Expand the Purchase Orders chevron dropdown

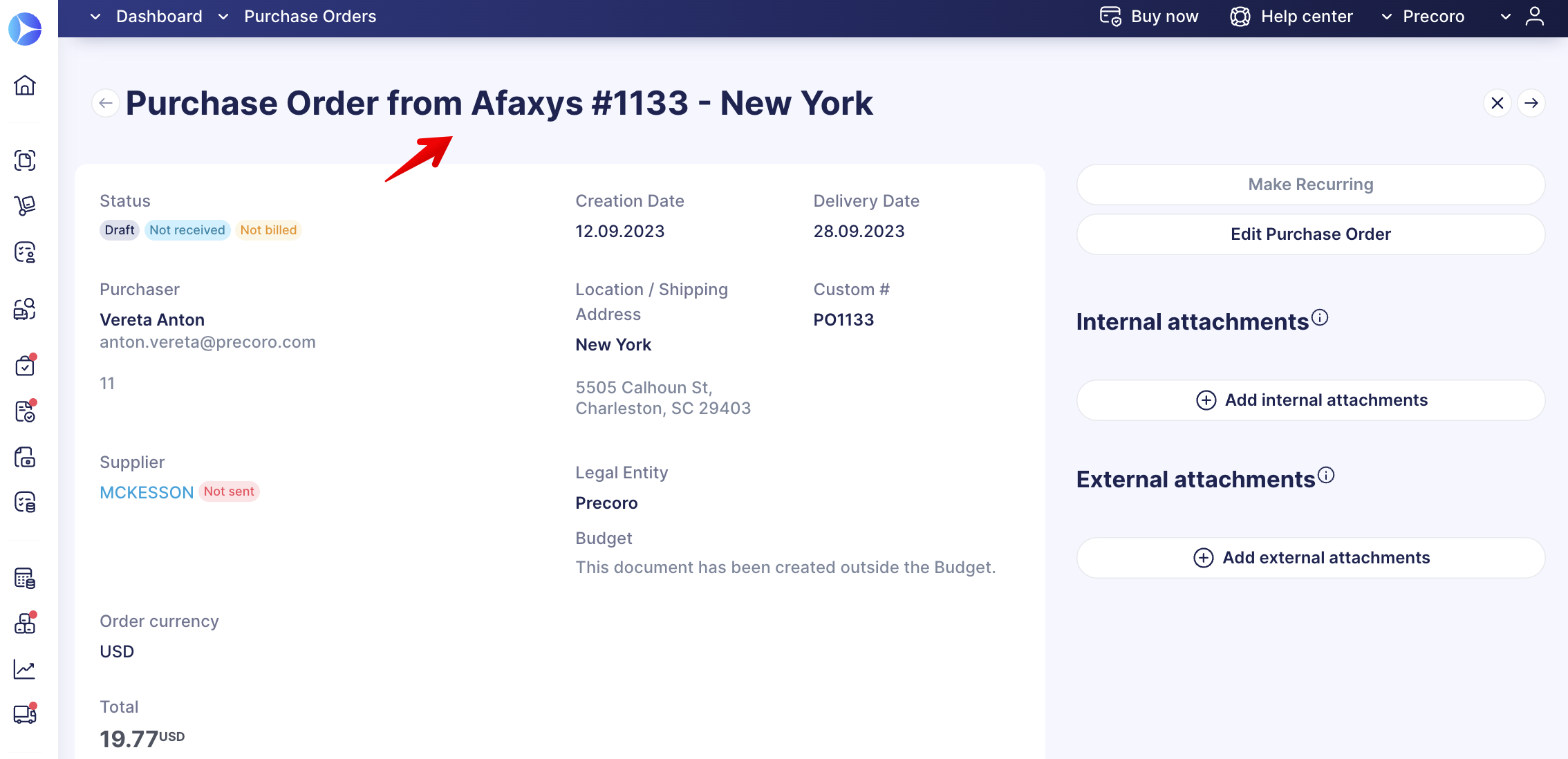pos(223,17)
